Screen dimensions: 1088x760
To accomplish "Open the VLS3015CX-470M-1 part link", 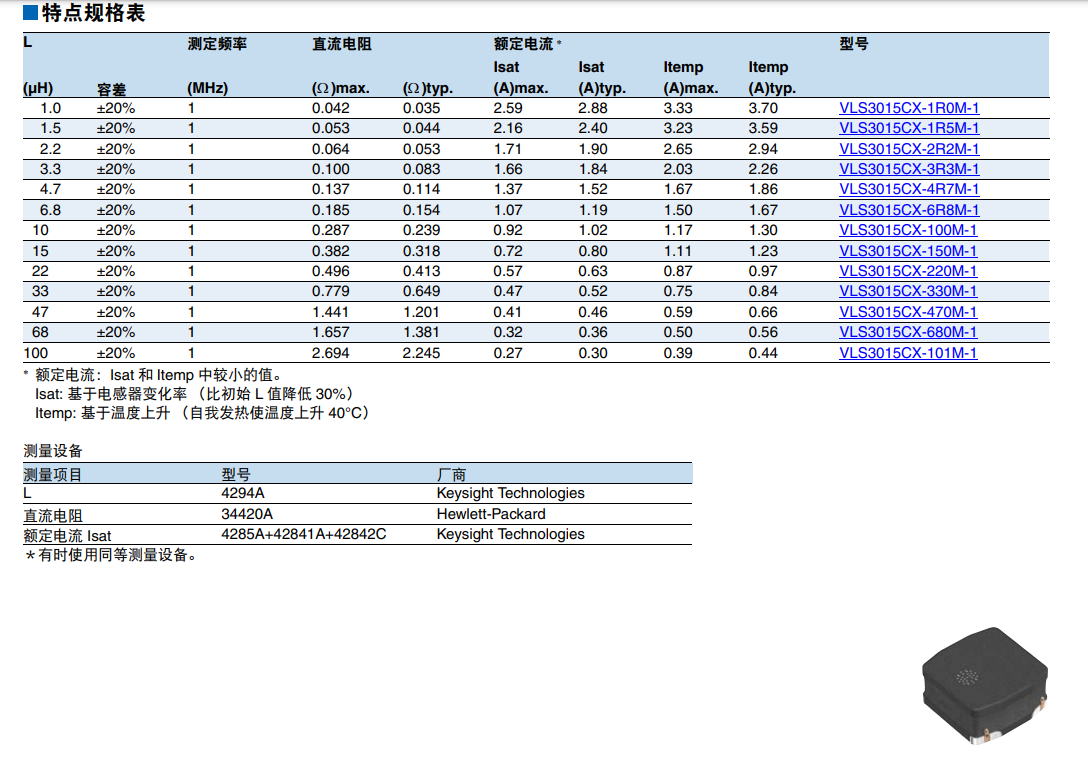I will point(908,312).
